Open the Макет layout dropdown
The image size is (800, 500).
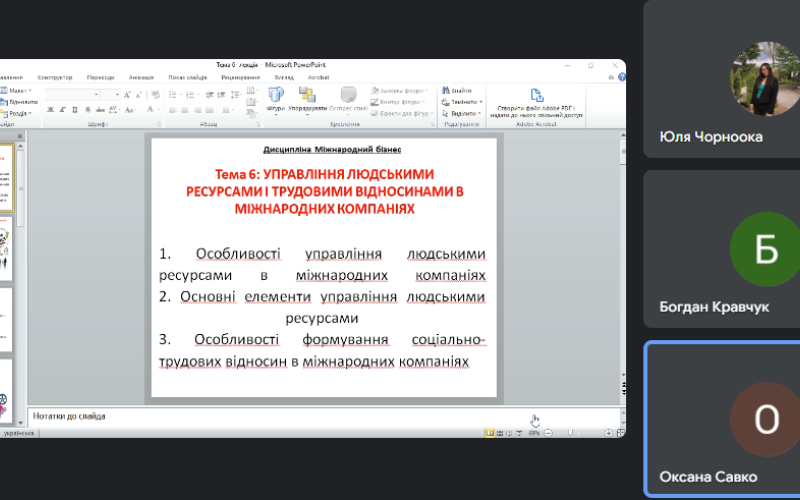pyautogui.click(x=16, y=90)
